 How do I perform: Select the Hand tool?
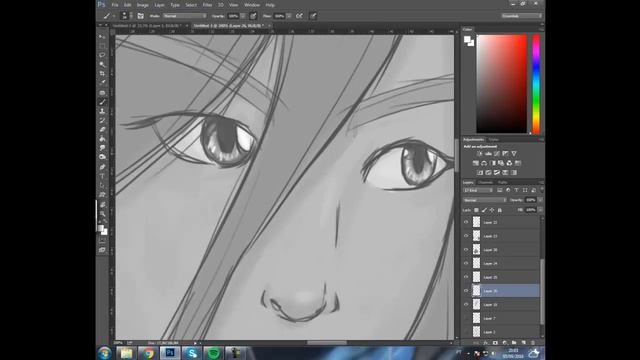click(102, 204)
